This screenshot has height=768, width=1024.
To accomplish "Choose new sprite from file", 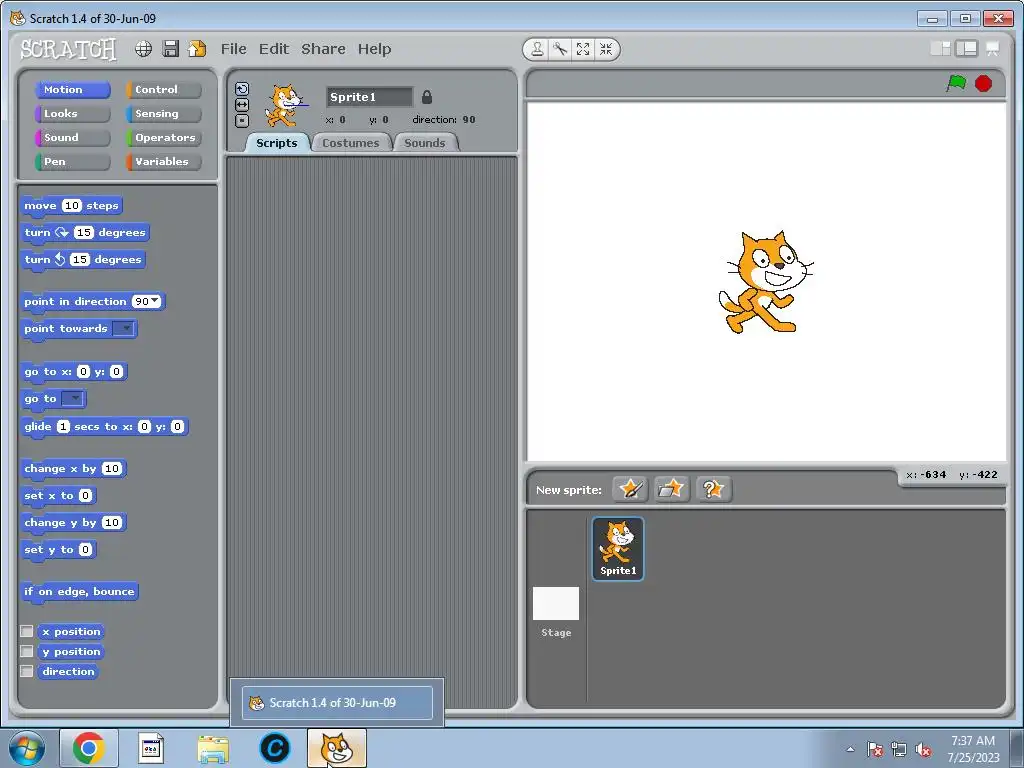I will click(671, 489).
